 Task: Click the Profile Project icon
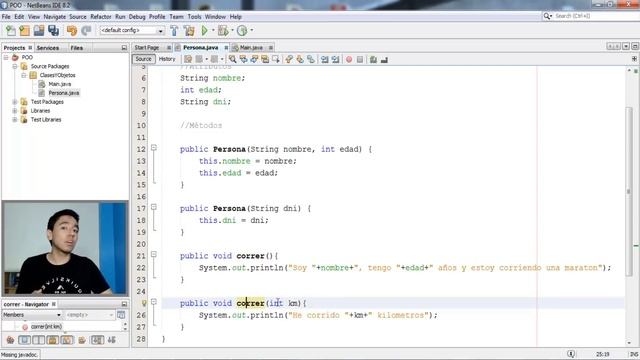242,31
